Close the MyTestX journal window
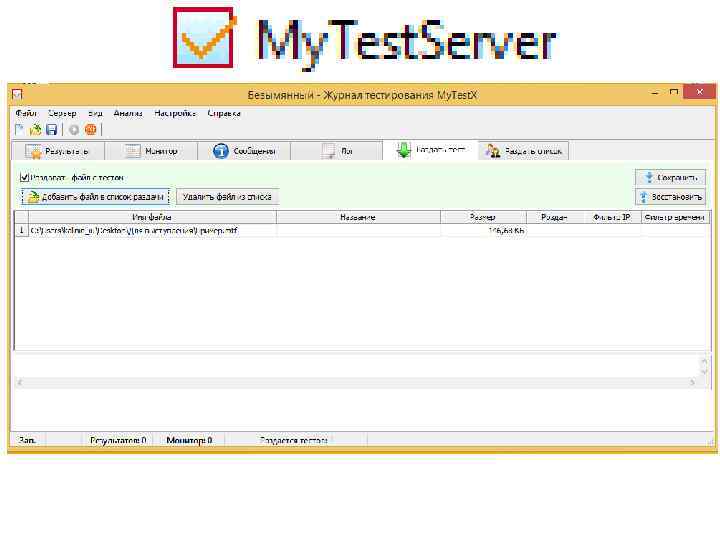The image size is (720, 540). (699, 92)
